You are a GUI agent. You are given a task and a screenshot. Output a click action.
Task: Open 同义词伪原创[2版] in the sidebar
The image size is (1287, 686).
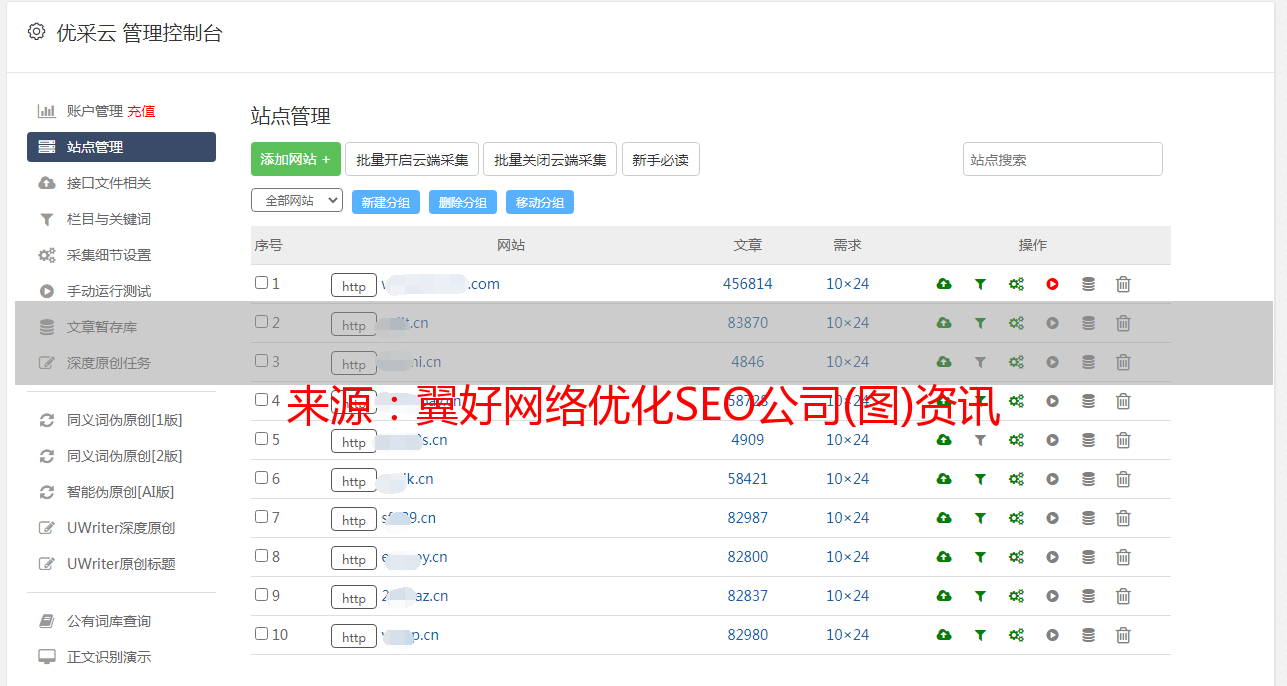pyautogui.click(x=124, y=456)
